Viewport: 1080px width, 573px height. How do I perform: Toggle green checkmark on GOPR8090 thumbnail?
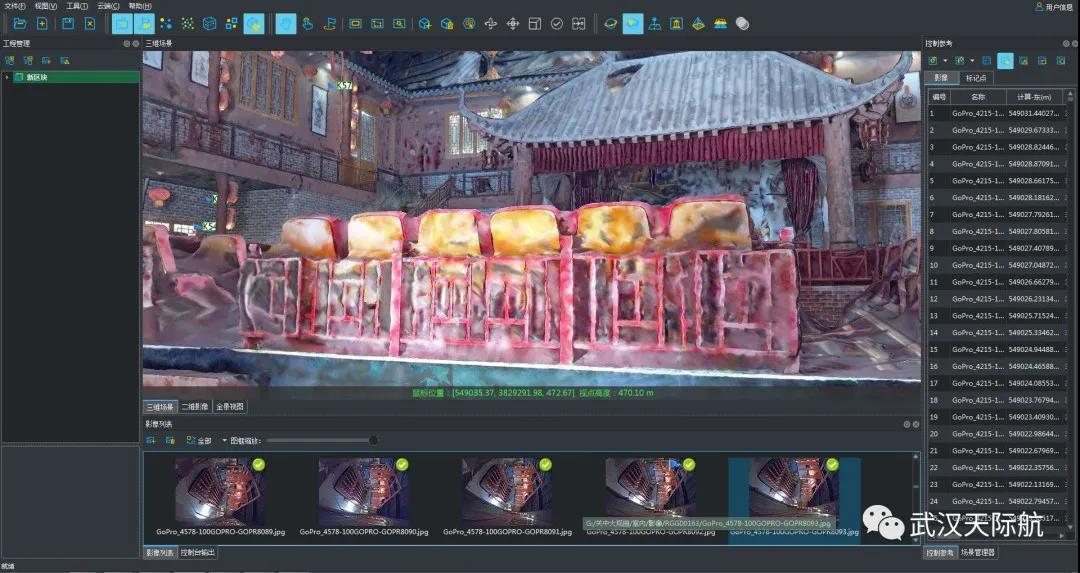tap(401, 464)
